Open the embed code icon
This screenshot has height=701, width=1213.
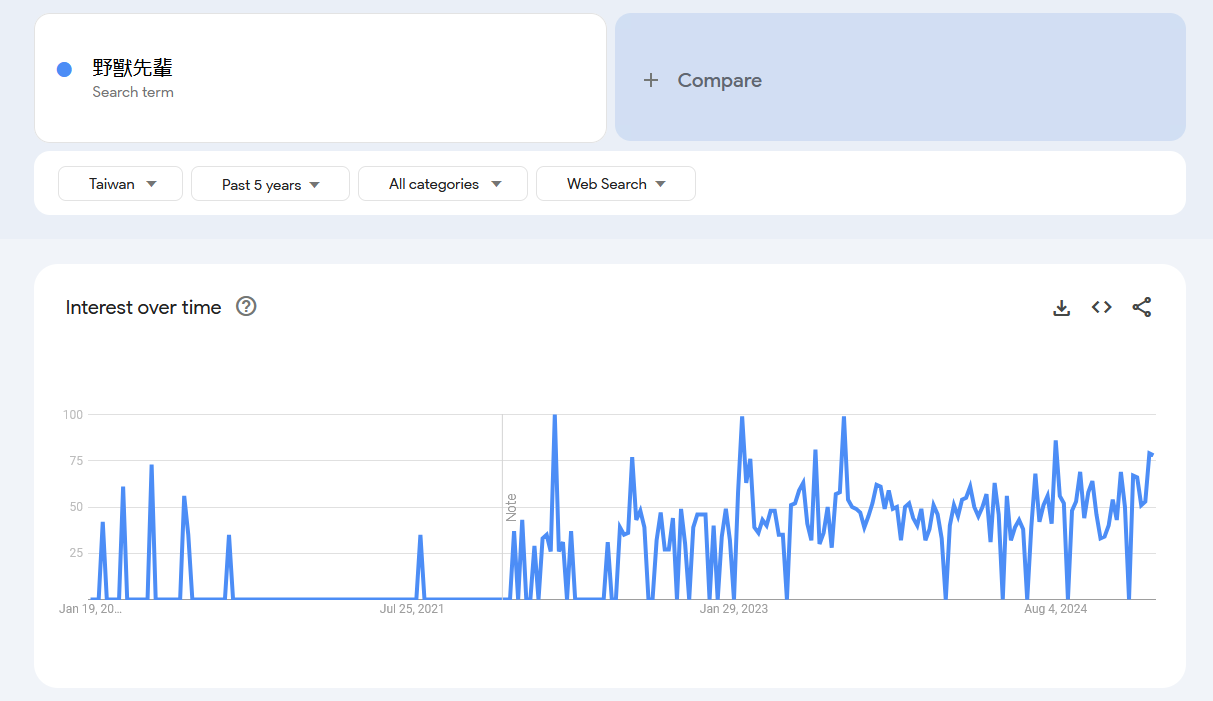(x=1101, y=308)
